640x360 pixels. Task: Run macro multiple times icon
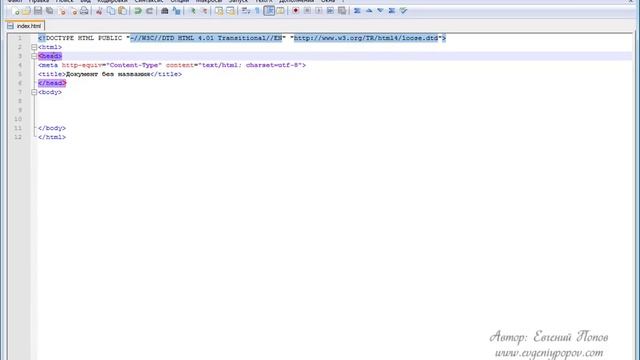tap(330, 11)
